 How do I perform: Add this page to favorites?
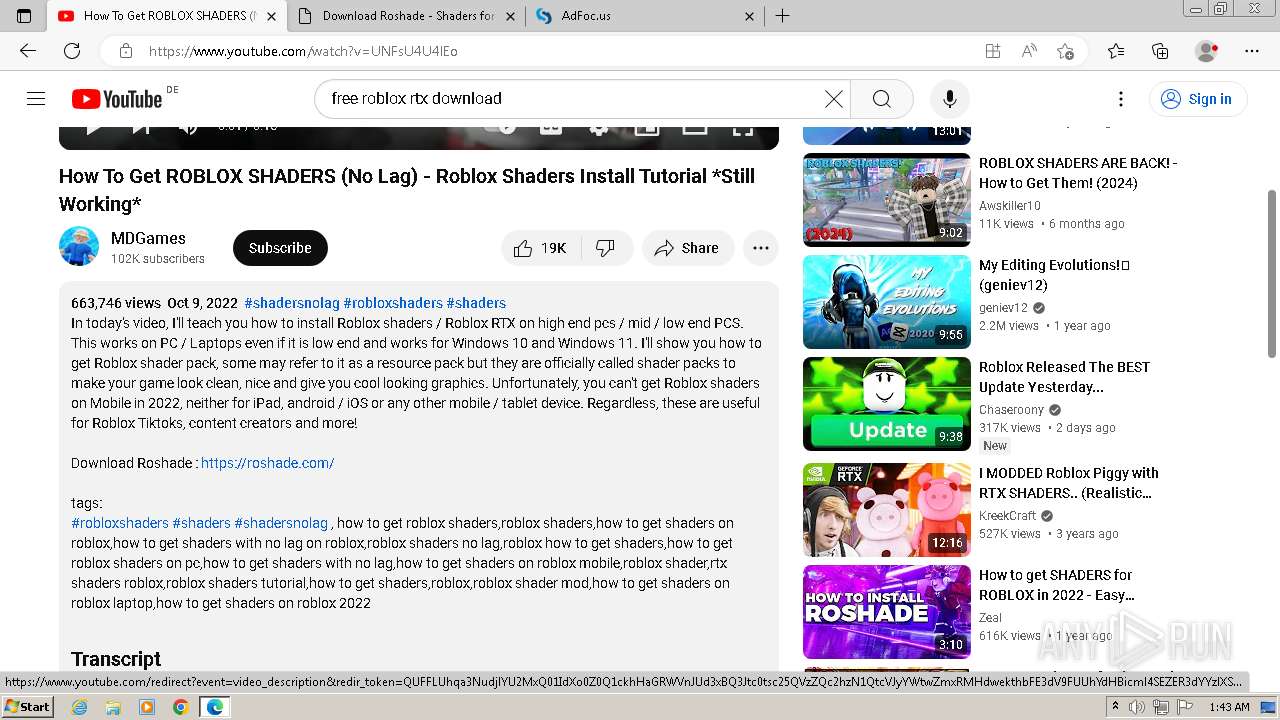point(1065,51)
